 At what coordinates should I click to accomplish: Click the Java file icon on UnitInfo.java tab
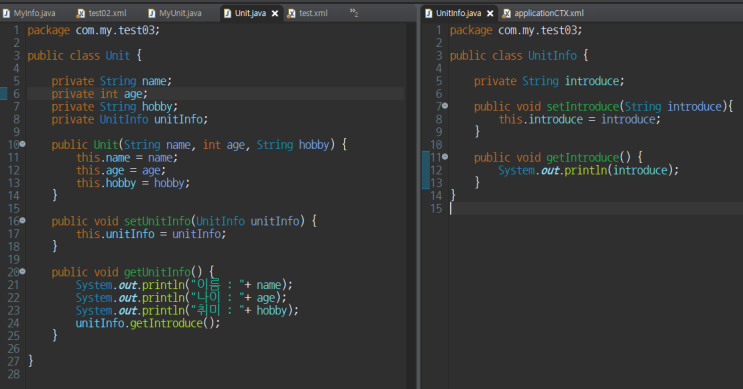coord(428,13)
